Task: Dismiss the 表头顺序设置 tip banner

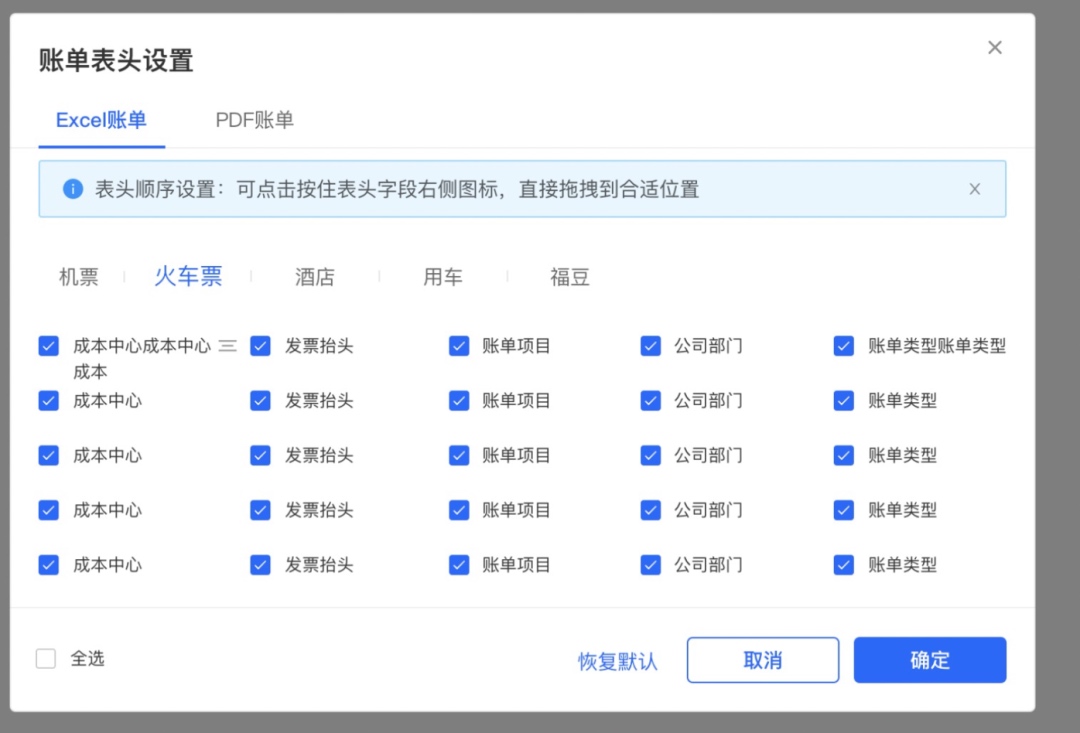Action: (x=974, y=189)
